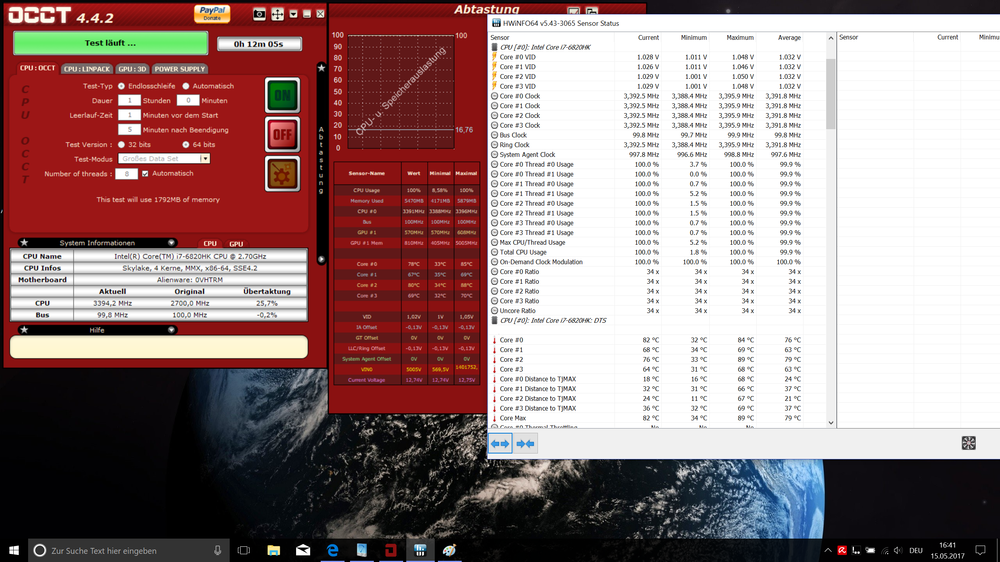Select the Endlosschleife test type

pos(123,86)
